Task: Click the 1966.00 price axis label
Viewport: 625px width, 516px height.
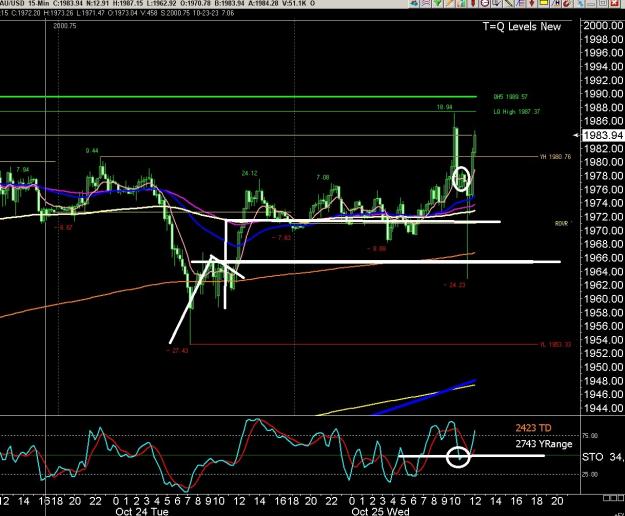Action: tap(603, 258)
